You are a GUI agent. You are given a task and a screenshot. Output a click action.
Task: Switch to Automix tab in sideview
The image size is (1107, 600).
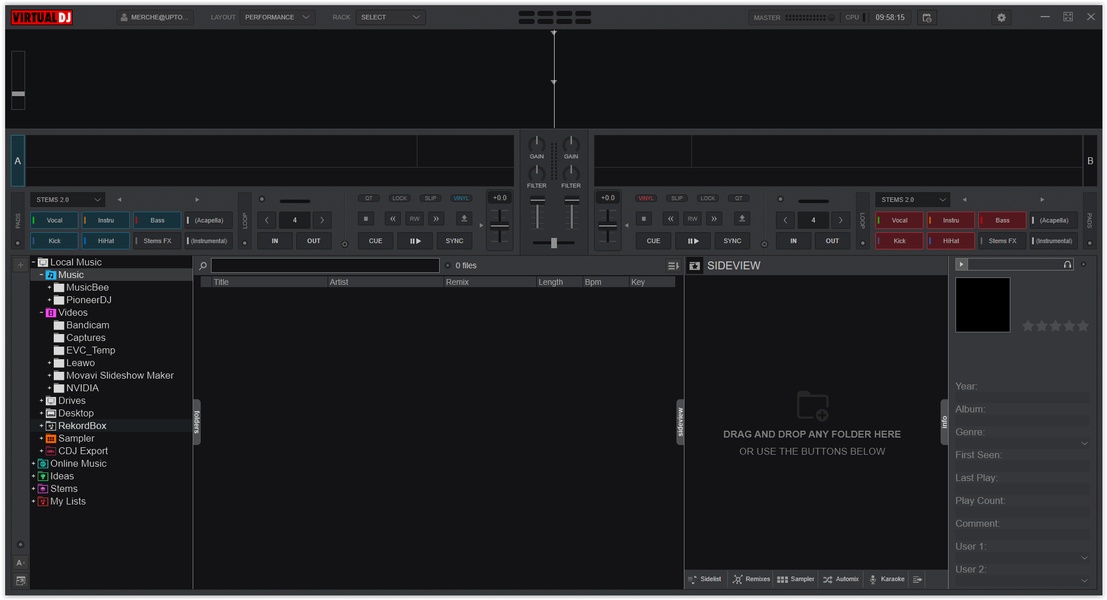coord(841,579)
